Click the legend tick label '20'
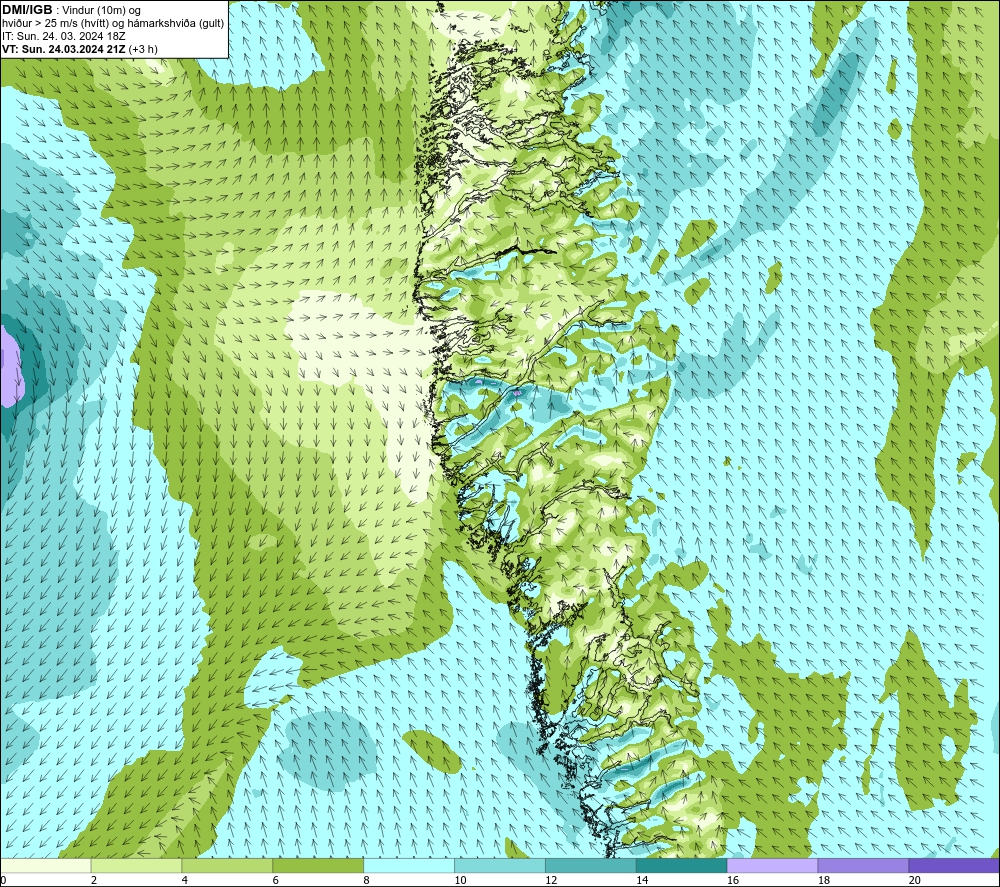Screen dimensions: 1000x887 914,880
